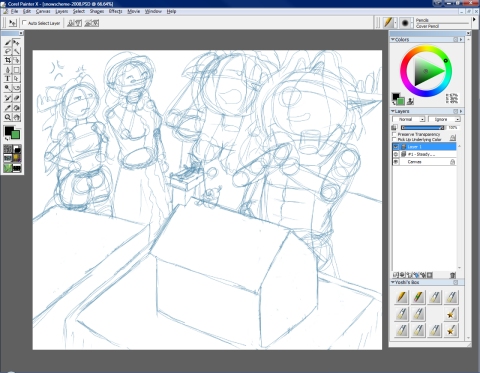
Task: Enable Preserve Transparency checkbox
Action: pos(395,134)
